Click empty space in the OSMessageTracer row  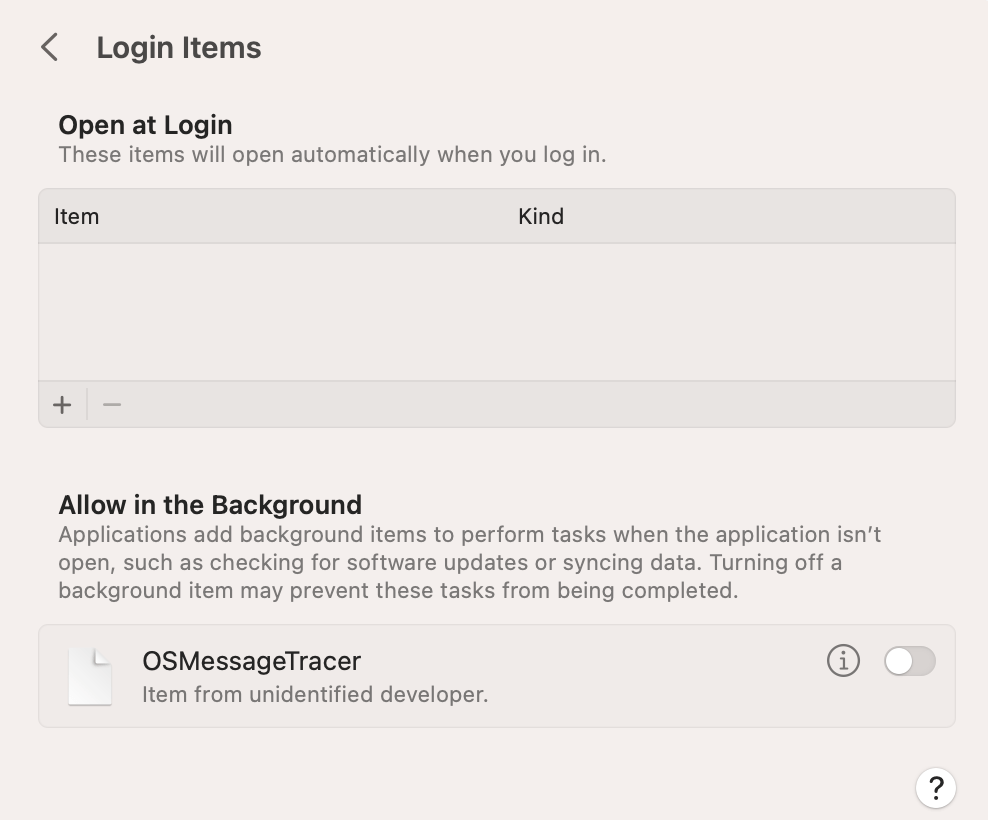click(x=650, y=676)
